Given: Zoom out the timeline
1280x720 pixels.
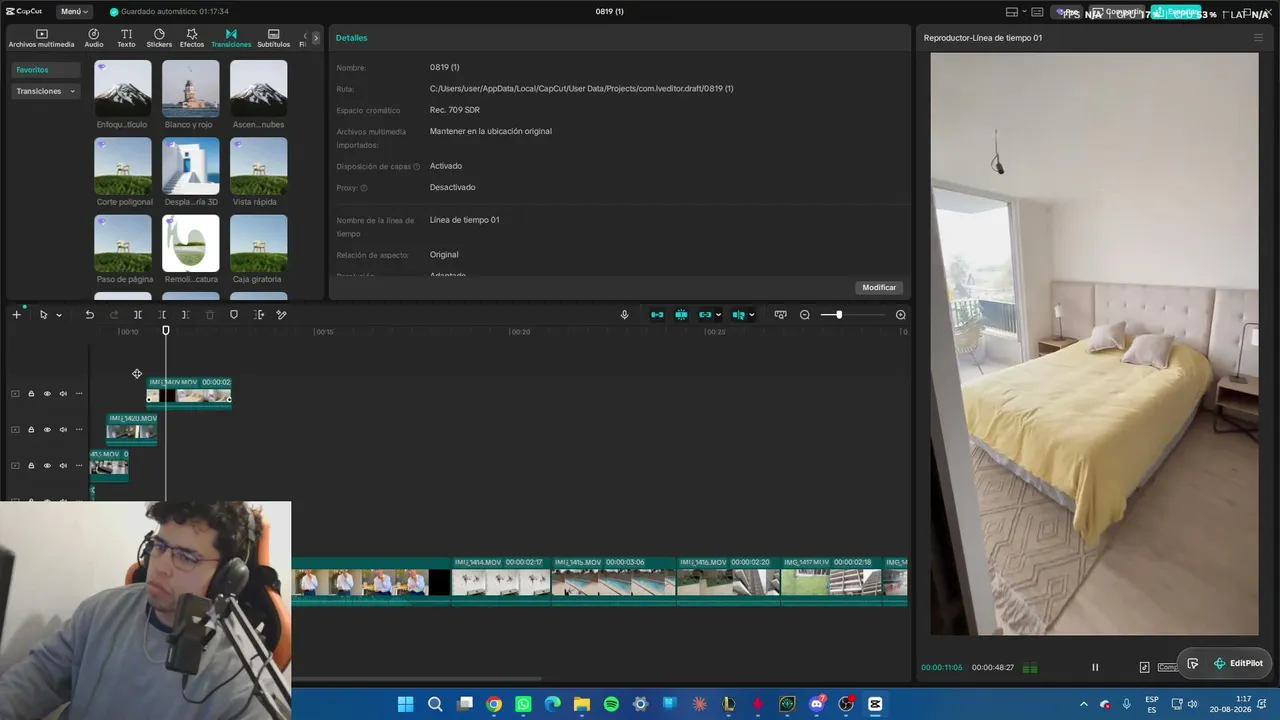Looking at the screenshot, I should point(805,315).
